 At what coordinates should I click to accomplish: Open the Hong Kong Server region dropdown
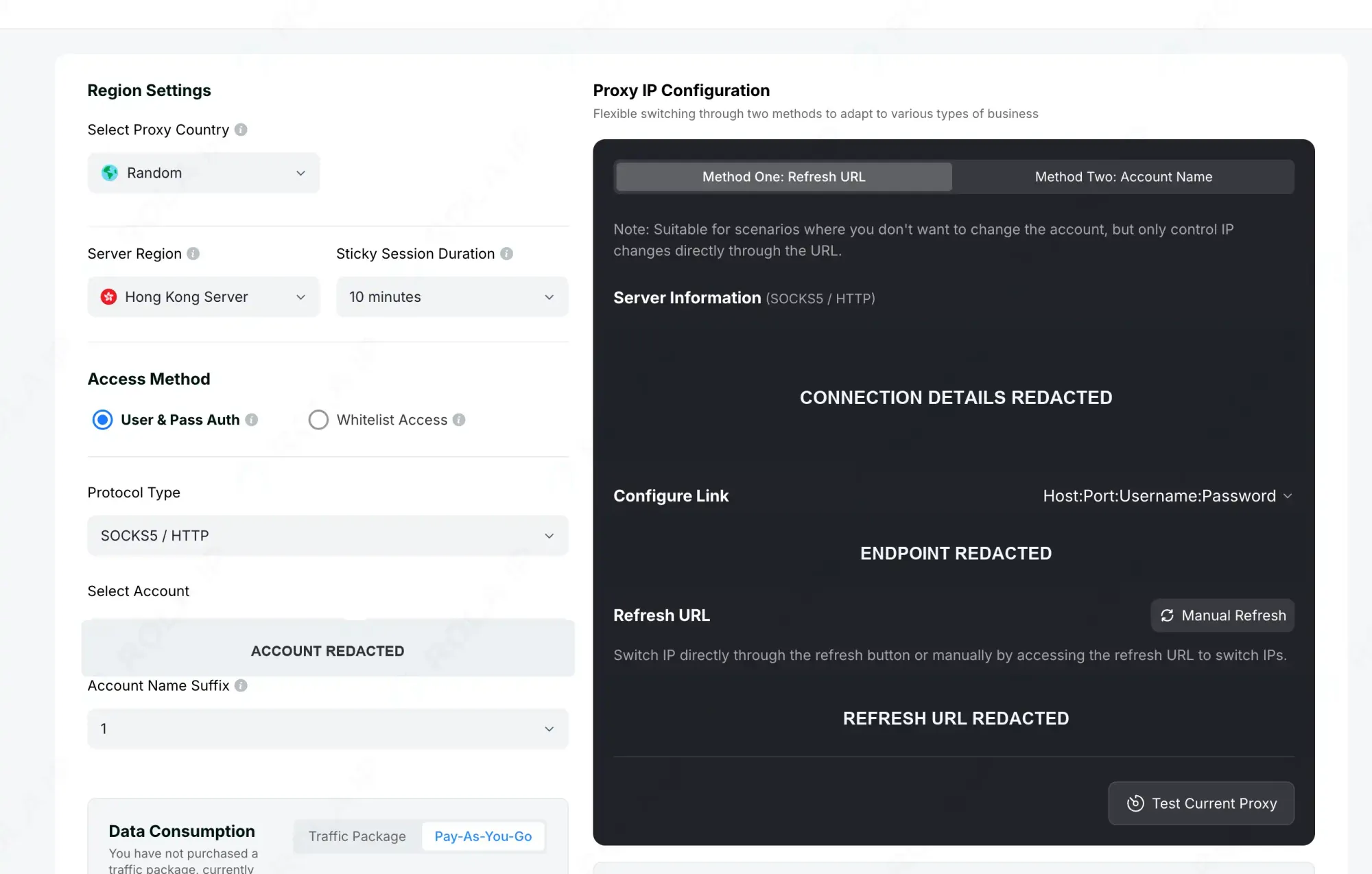(204, 297)
